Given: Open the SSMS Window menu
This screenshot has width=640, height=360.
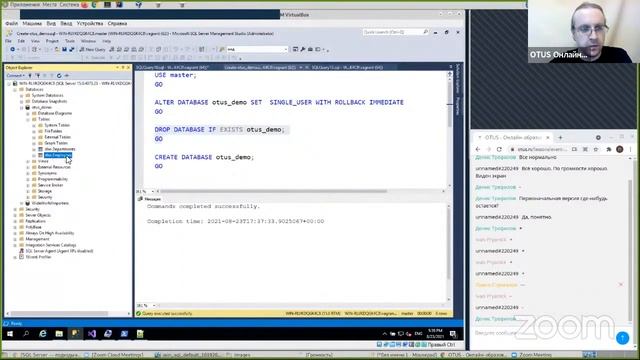Looking at the screenshot, I should tap(88, 41).
